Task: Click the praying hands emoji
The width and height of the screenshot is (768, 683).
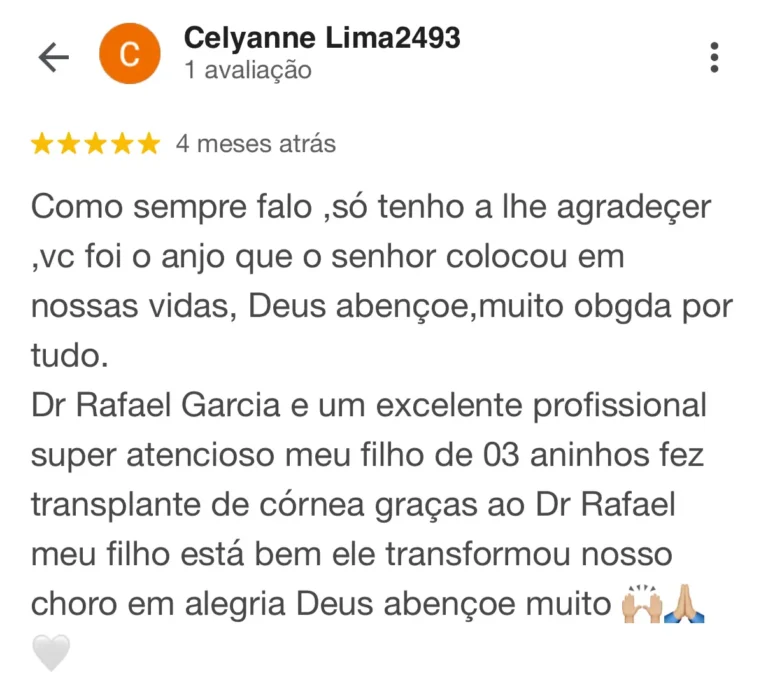Action: 684,603
